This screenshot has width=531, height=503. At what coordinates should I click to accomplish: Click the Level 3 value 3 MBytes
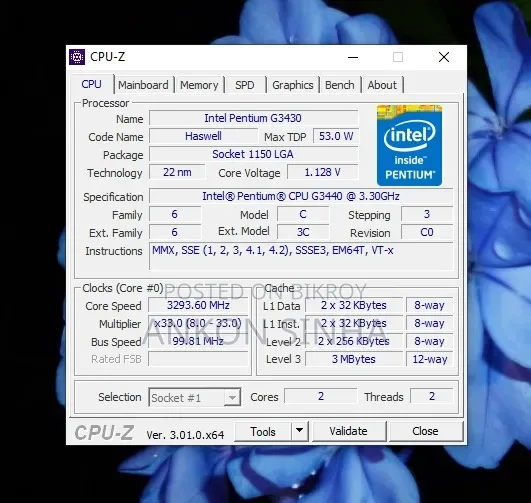354,359
